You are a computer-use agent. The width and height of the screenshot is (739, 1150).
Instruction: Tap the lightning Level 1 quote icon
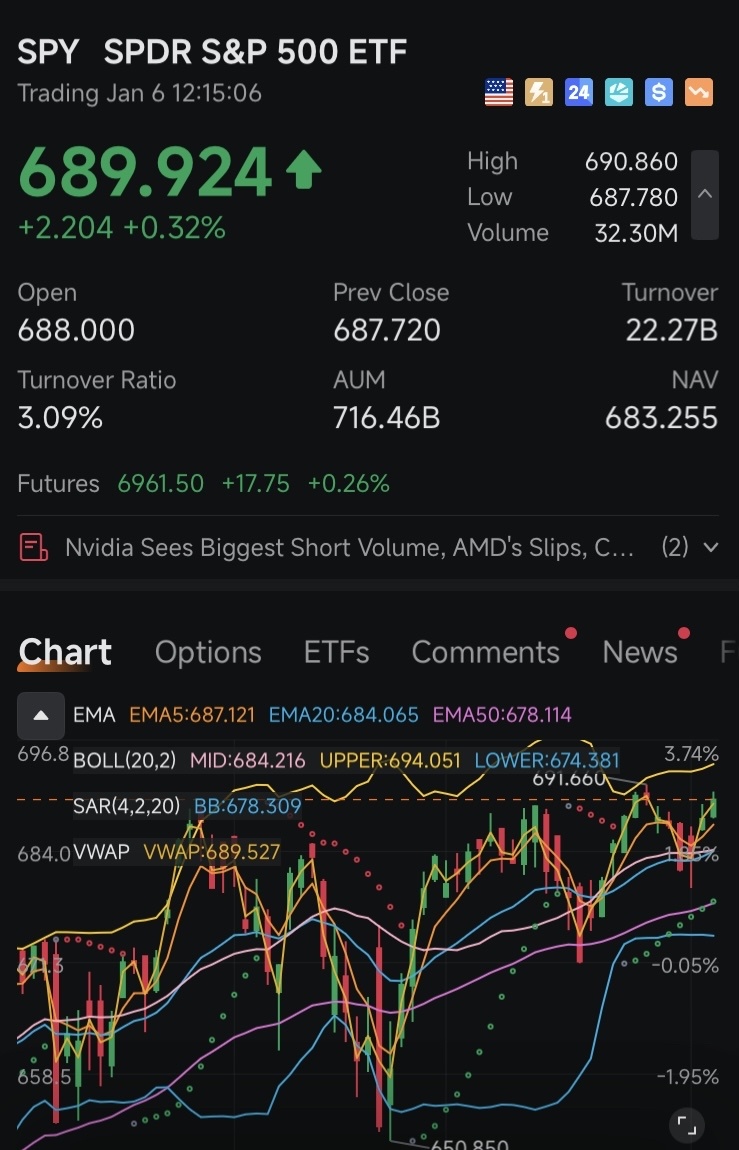539,92
